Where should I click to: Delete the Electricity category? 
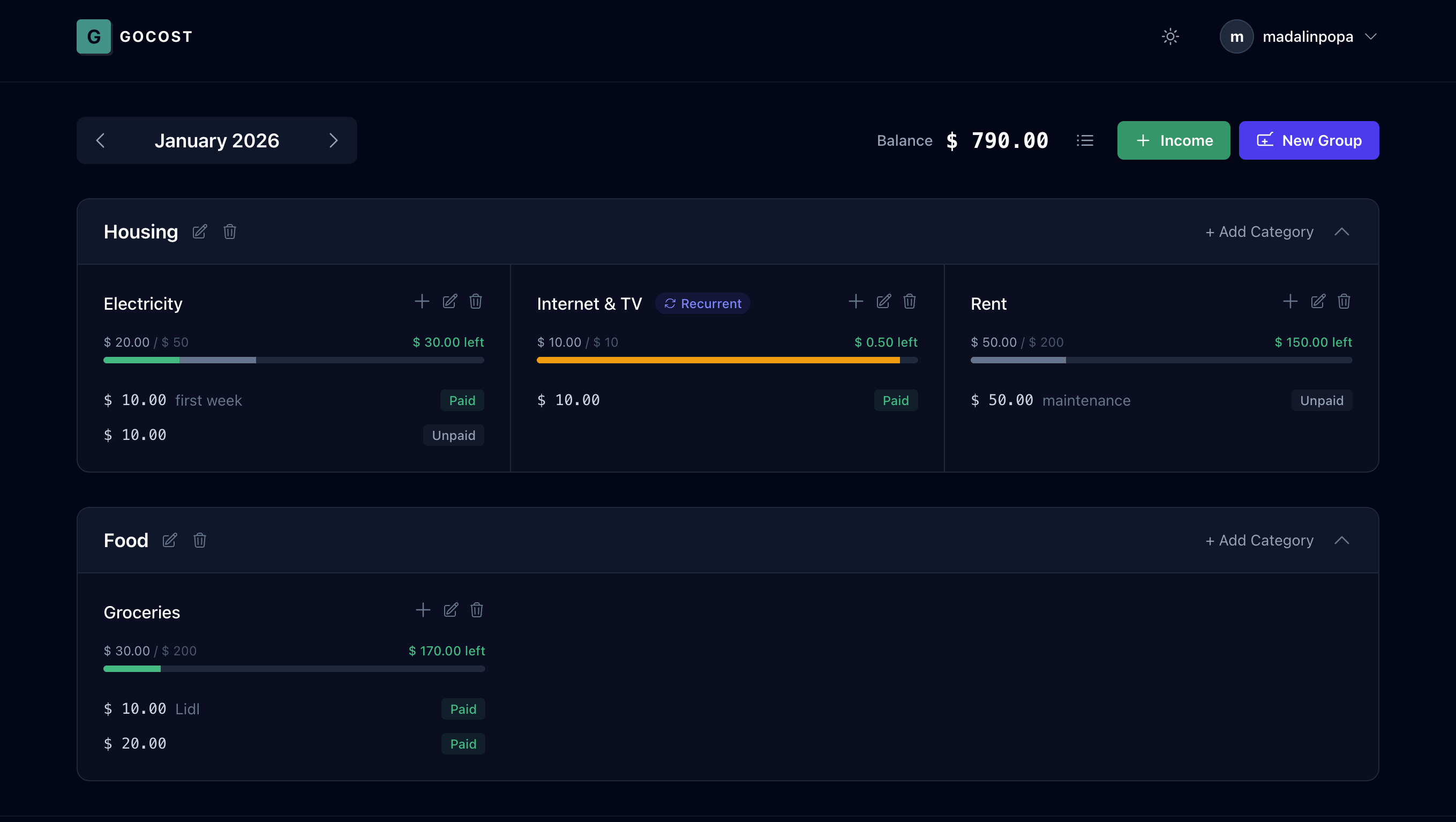[x=476, y=301]
